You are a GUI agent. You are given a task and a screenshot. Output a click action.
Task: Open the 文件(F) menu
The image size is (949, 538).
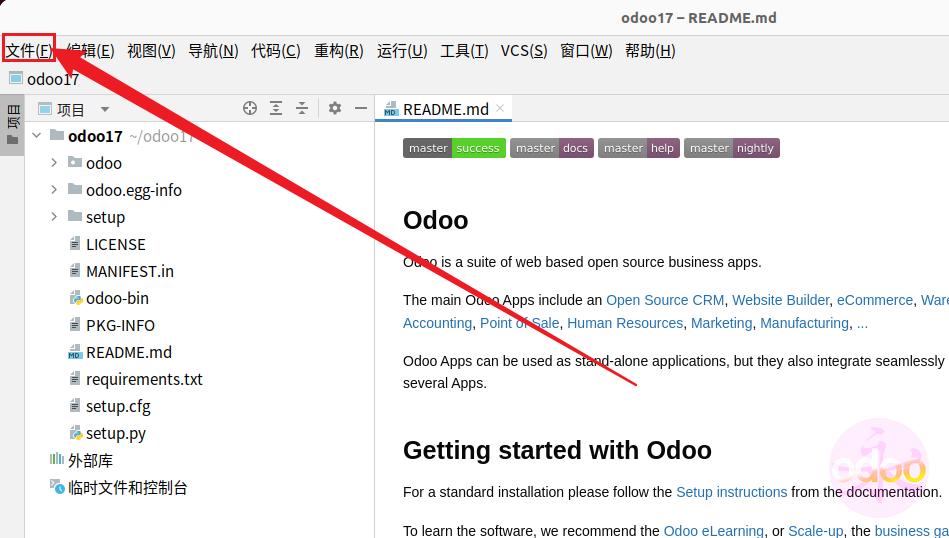pyautogui.click(x=28, y=51)
